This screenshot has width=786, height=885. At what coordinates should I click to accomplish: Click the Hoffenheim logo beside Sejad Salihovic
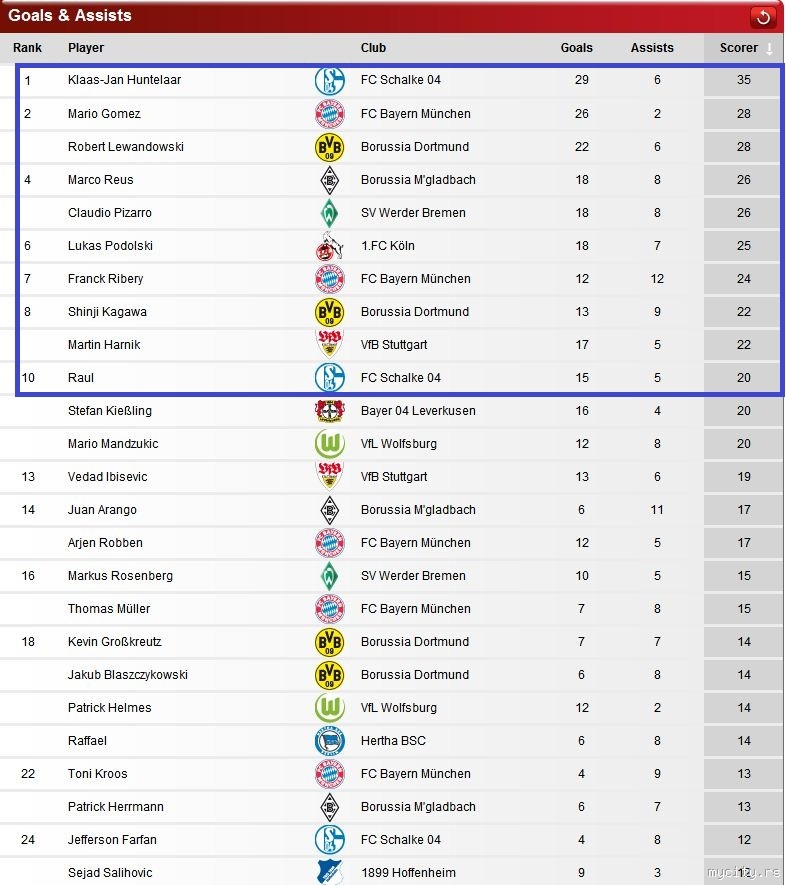[x=329, y=873]
